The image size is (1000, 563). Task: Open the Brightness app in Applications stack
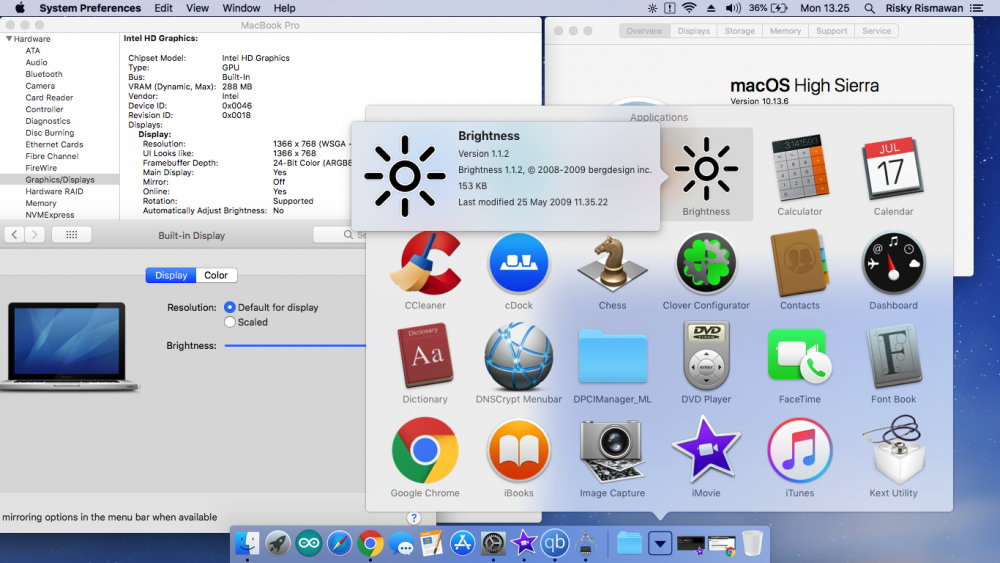[705, 169]
